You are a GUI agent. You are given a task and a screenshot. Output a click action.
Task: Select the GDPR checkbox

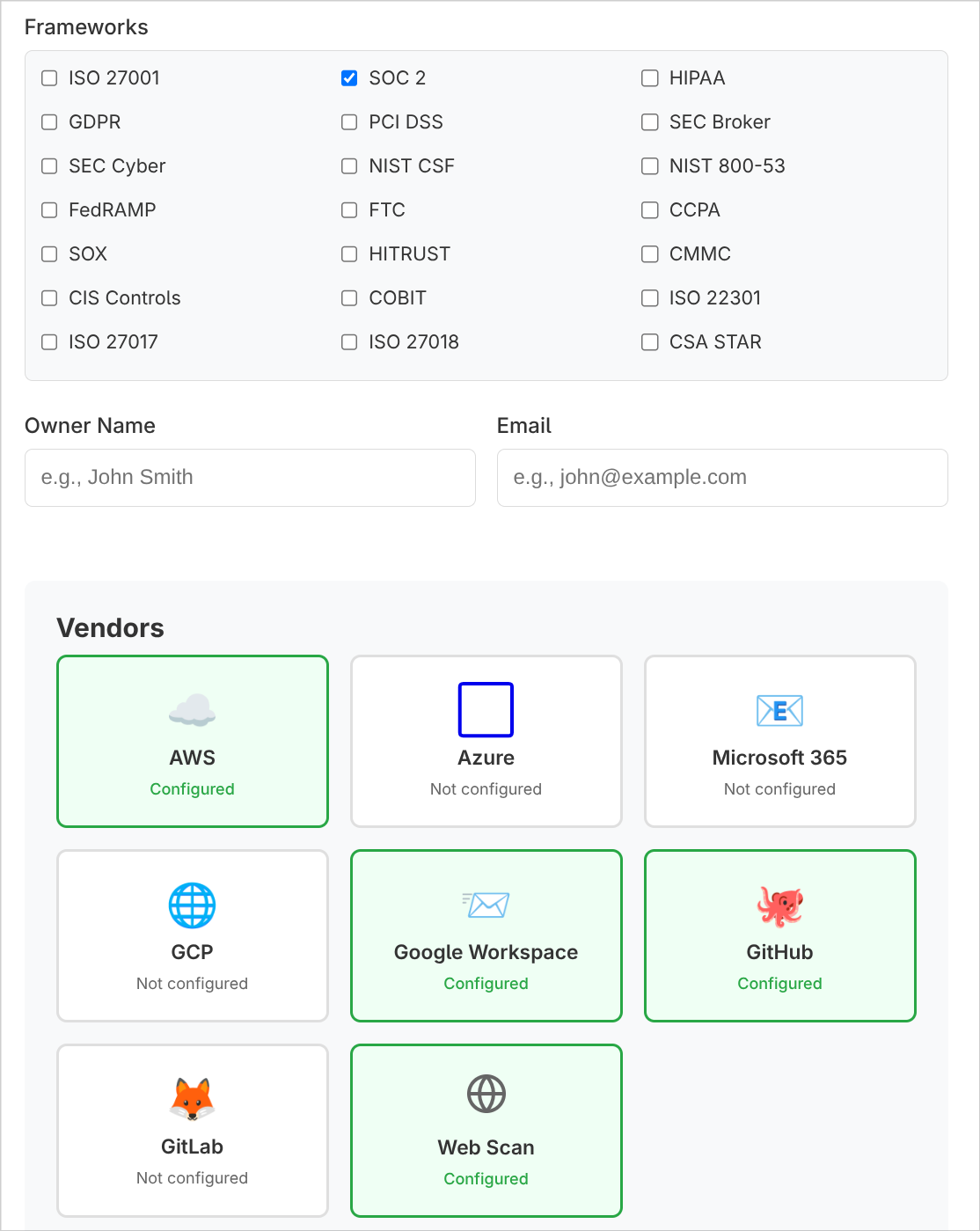[48, 122]
